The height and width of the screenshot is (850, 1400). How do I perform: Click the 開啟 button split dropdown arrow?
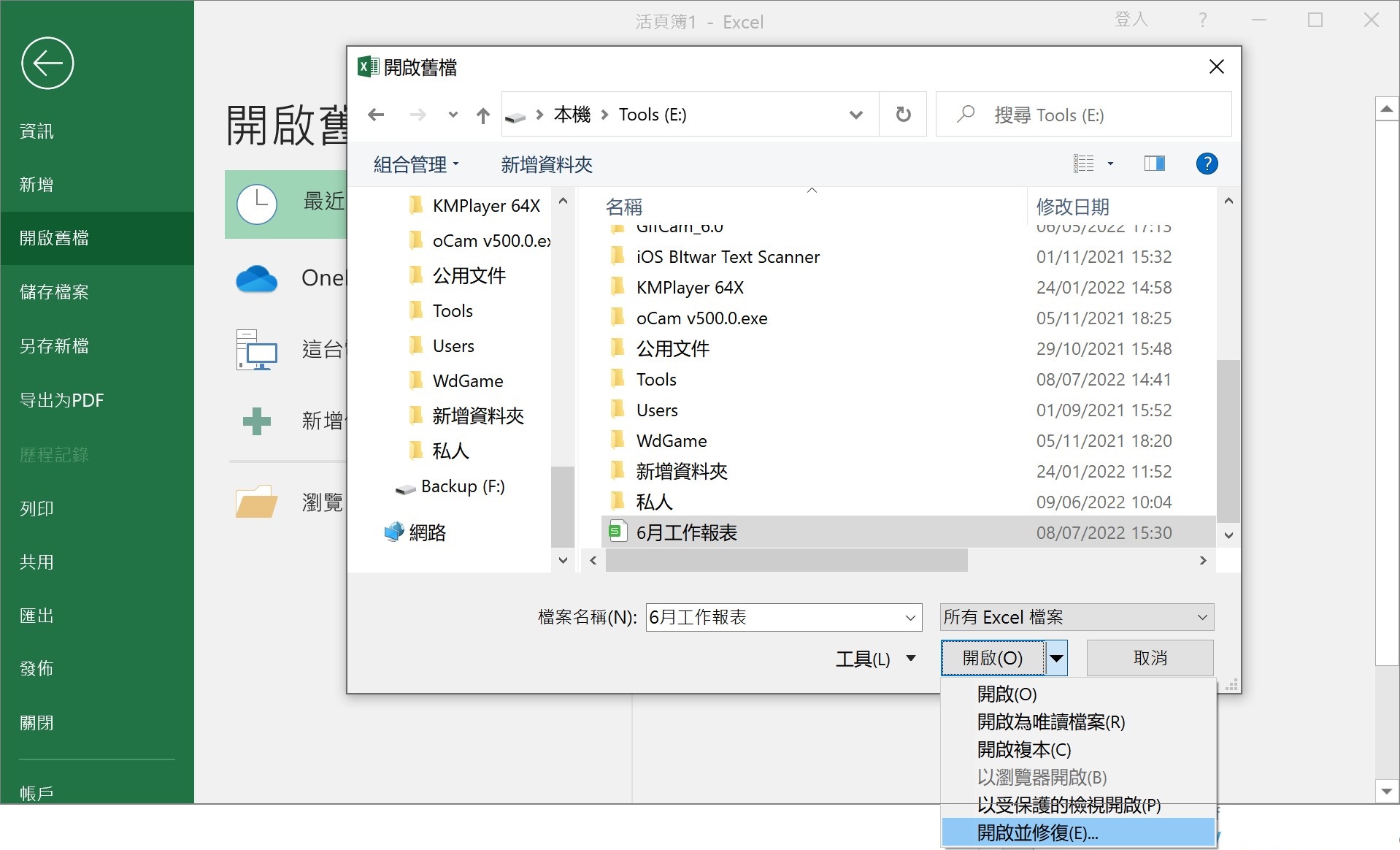pyautogui.click(x=1056, y=658)
